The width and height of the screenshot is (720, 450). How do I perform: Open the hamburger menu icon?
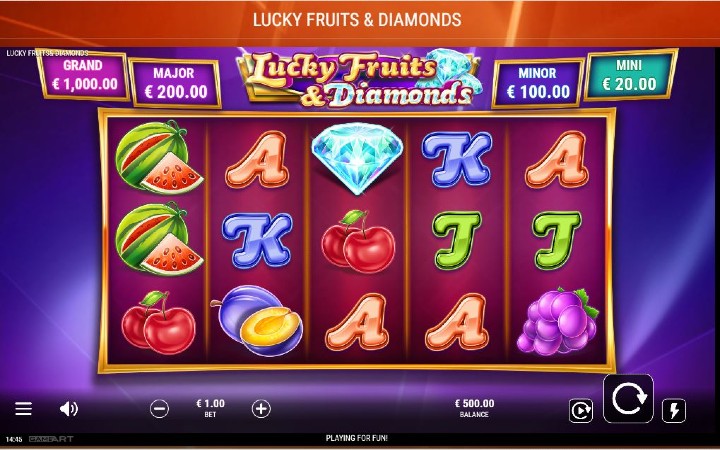pyautogui.click(x=23, y=408)
